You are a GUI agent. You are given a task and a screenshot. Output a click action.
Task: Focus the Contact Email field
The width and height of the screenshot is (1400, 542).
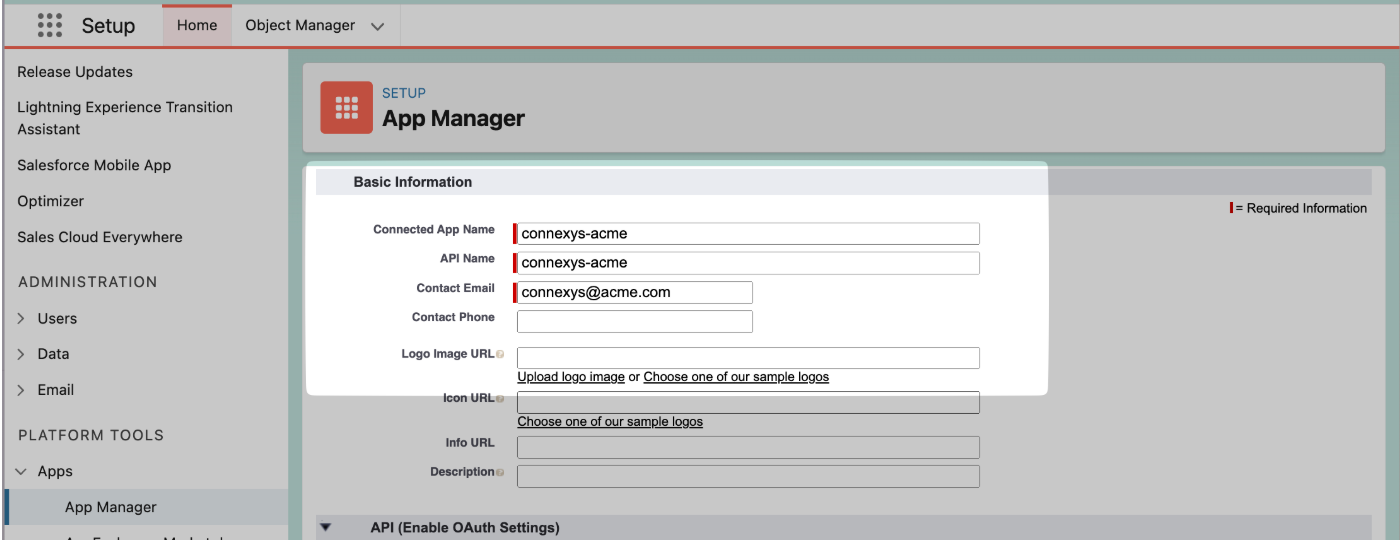click(635, 292)
